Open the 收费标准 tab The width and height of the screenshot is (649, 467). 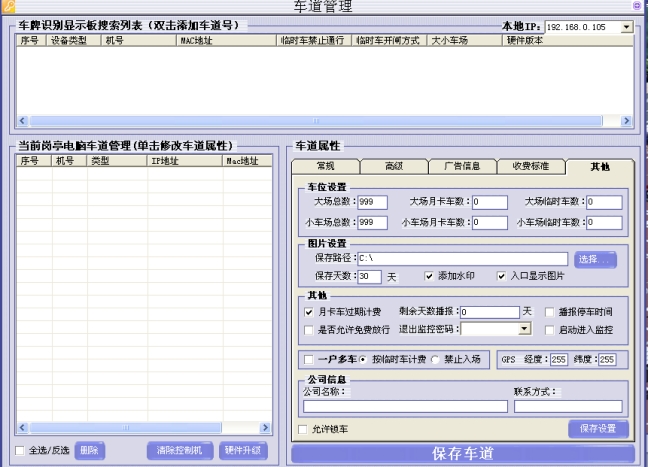(529, 166)
